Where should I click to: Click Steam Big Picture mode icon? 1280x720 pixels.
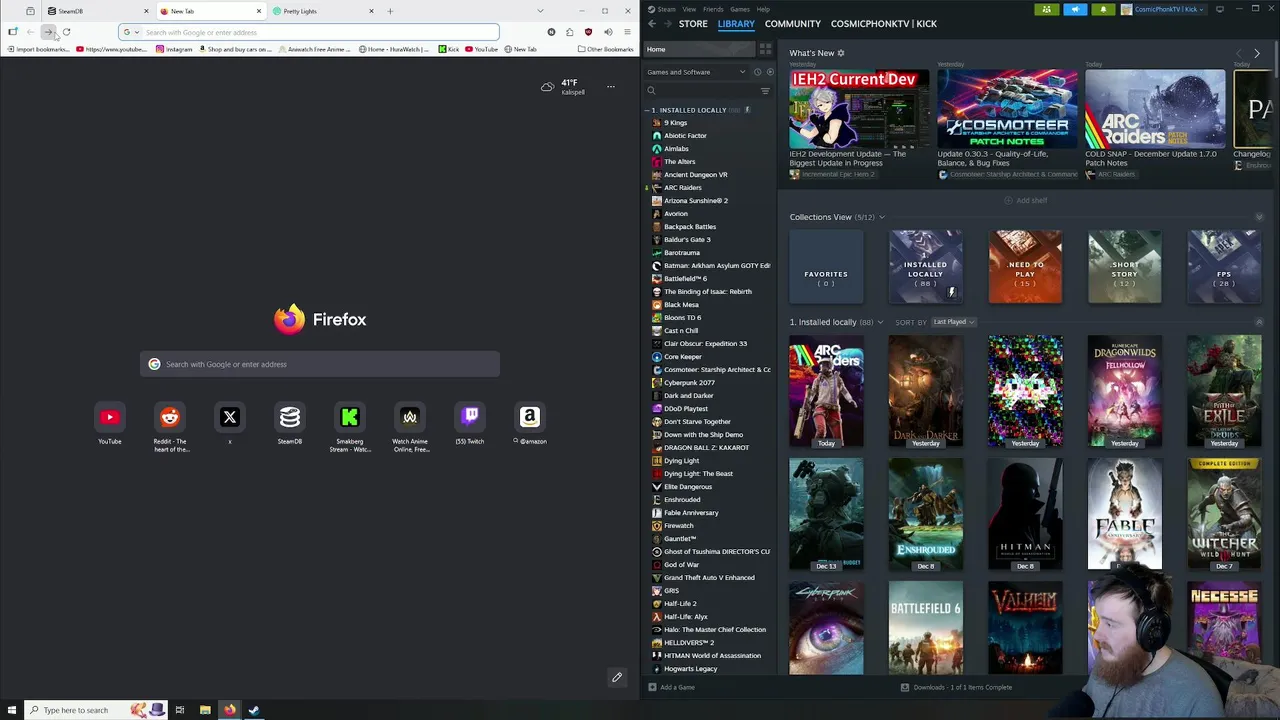(x=1219, y=9)
